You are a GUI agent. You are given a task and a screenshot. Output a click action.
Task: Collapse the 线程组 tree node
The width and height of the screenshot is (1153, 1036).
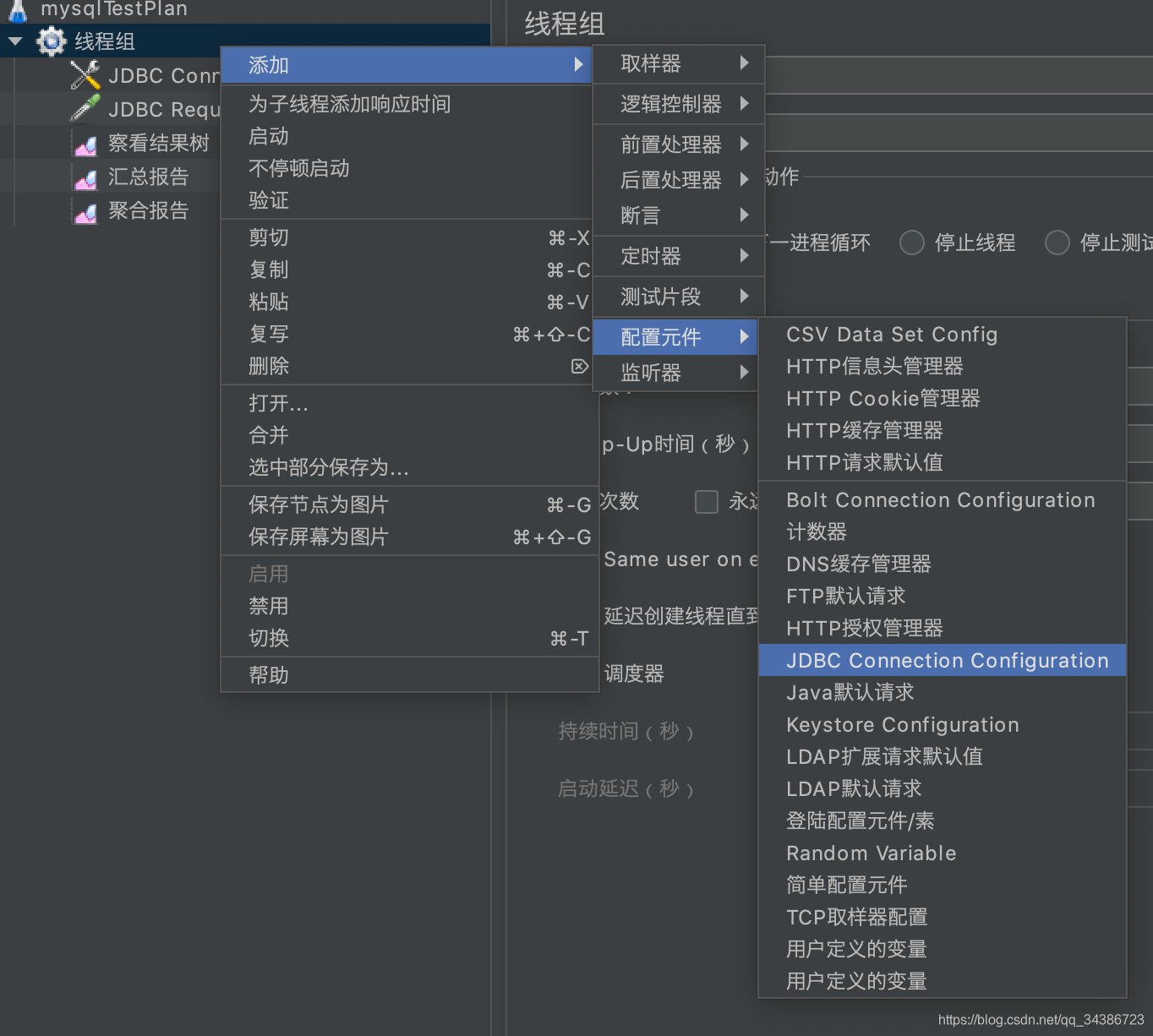pyautogui.click(x=15, y=41)
